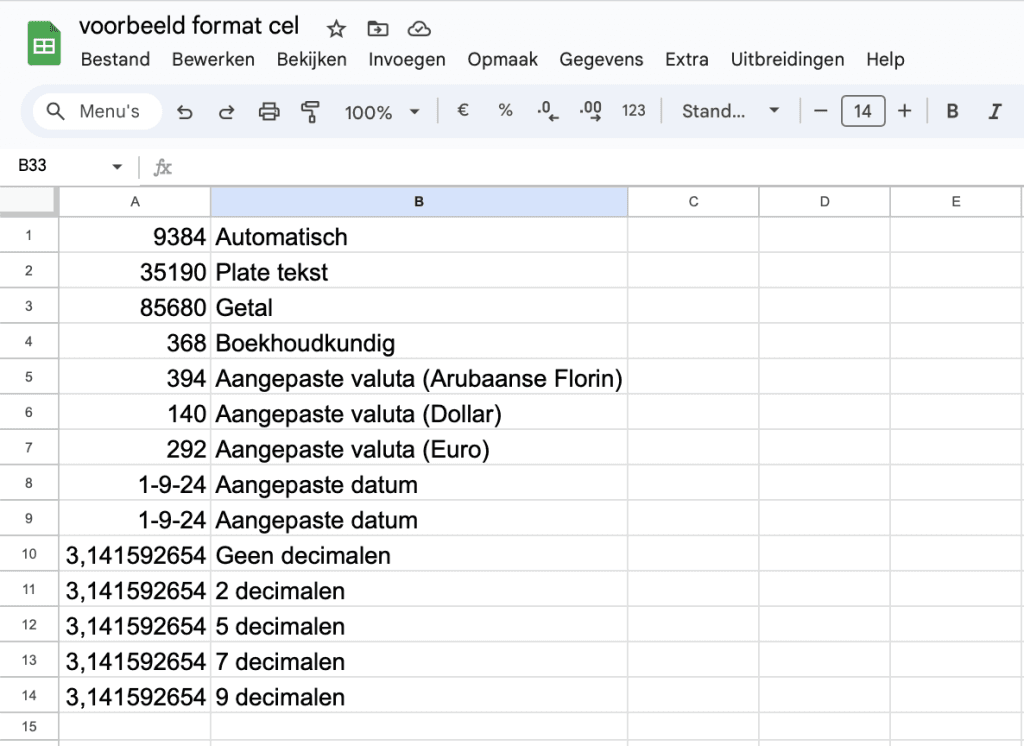Click the redo arrow icon
The height and width of the screenshot is (746, 1024).
point(226,112)
